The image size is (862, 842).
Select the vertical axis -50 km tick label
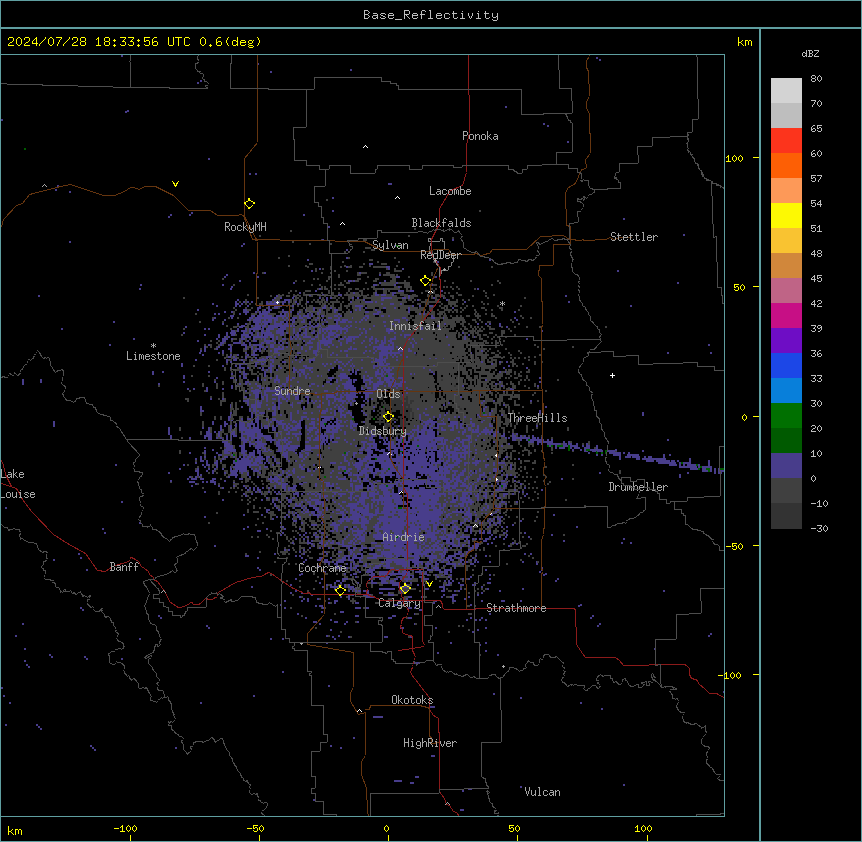coord(734,546)
